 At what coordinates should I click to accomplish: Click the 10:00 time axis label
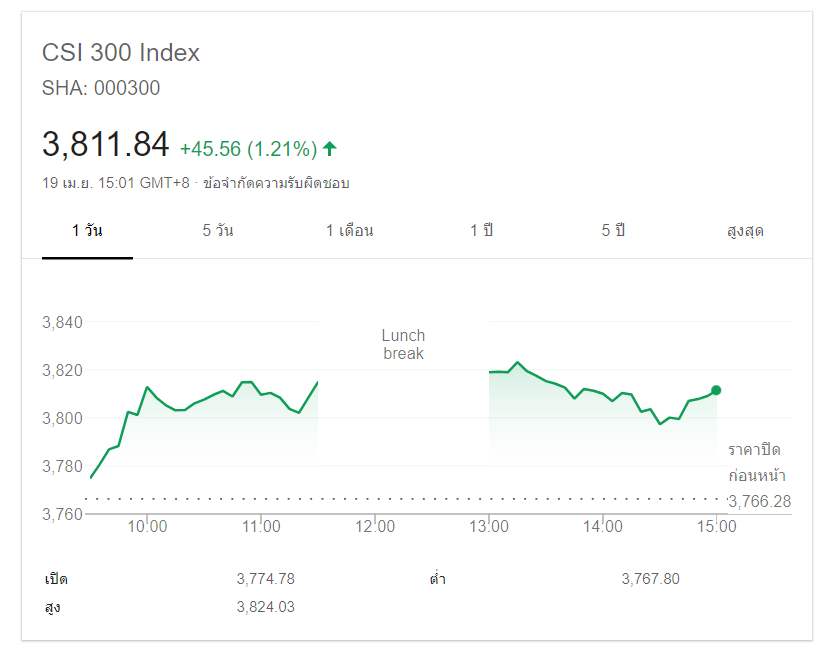coord(147,527)
